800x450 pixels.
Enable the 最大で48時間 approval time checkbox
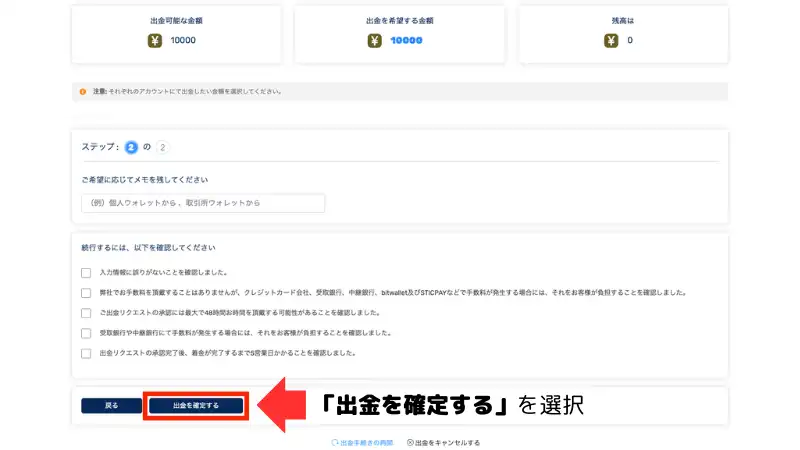[x=86, y=313]
